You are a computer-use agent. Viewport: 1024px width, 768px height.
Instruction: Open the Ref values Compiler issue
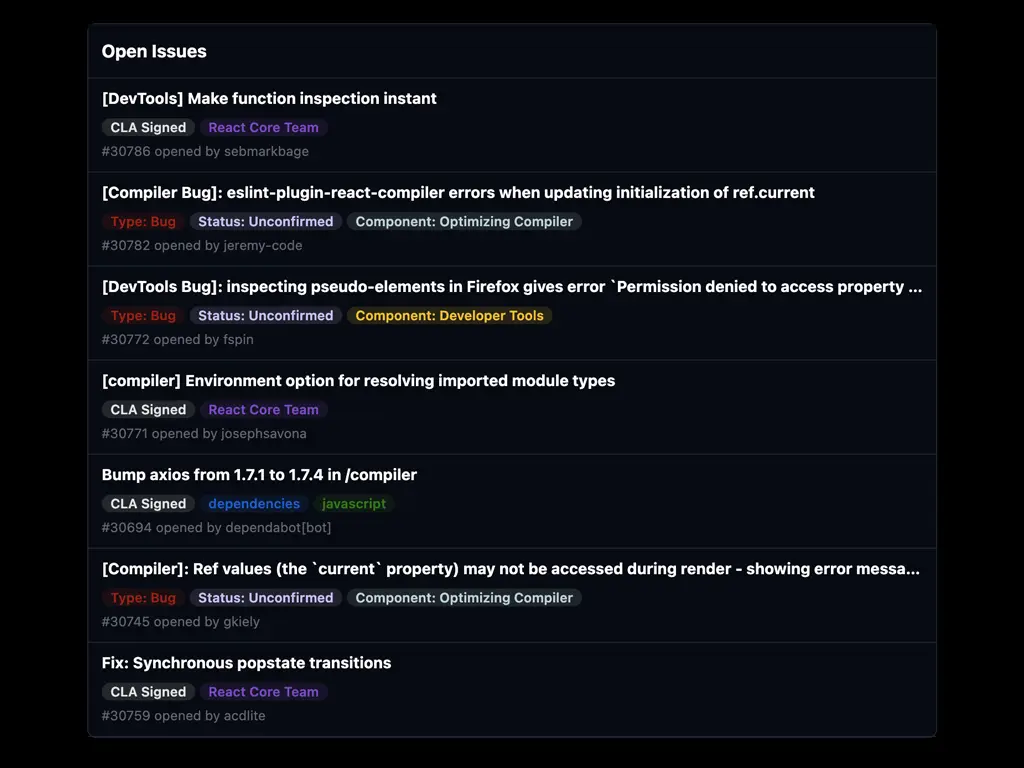click(x=510, y=569)
